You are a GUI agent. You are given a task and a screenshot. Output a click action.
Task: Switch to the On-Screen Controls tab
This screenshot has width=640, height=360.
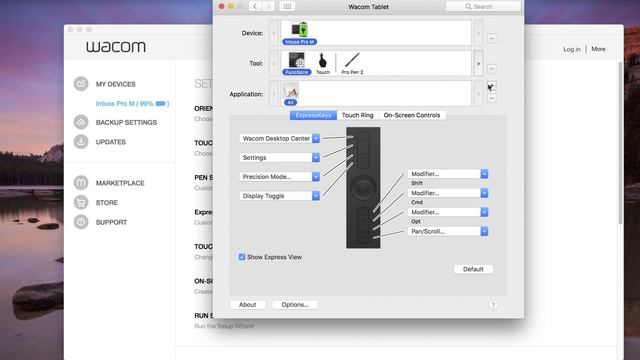point(412,115)
